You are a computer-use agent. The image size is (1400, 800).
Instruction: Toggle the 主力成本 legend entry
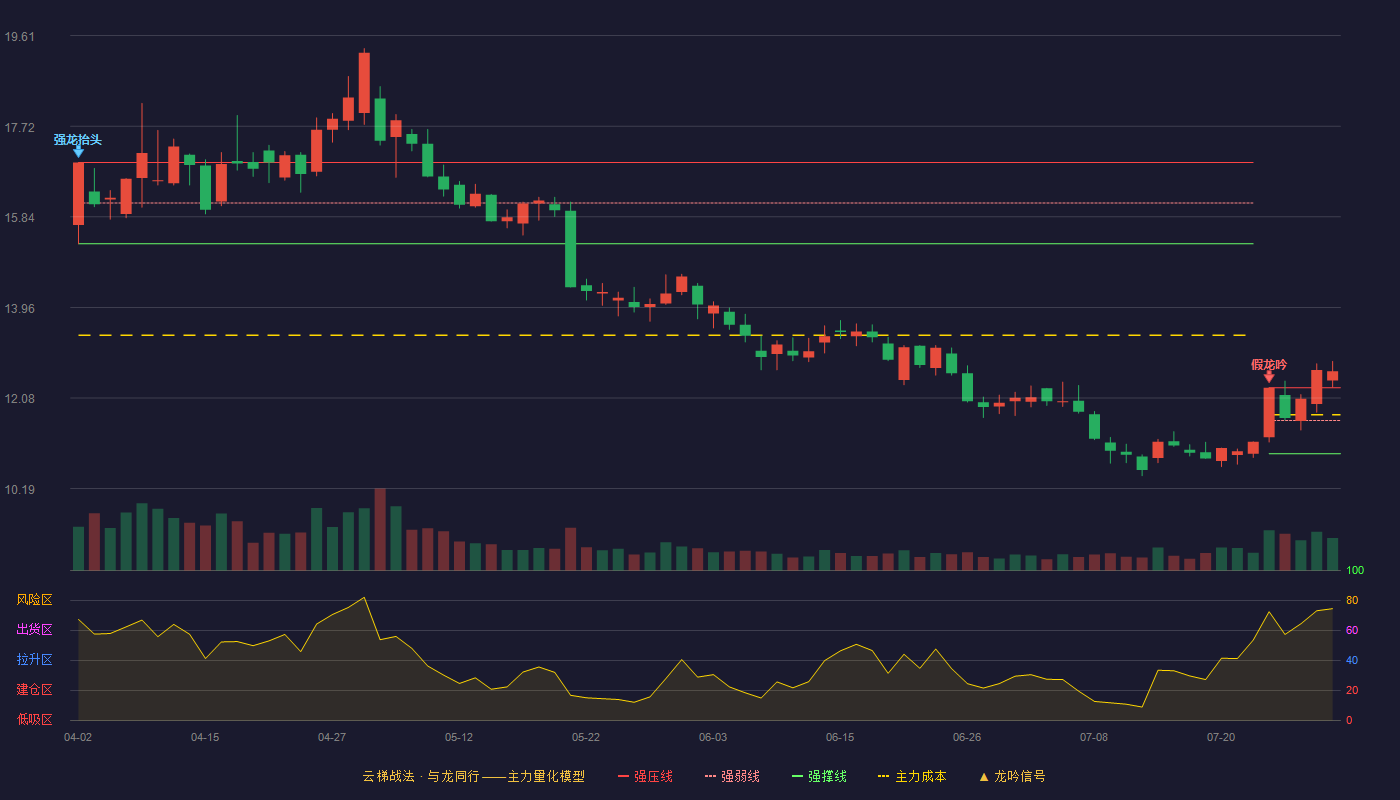click(911, 777)
